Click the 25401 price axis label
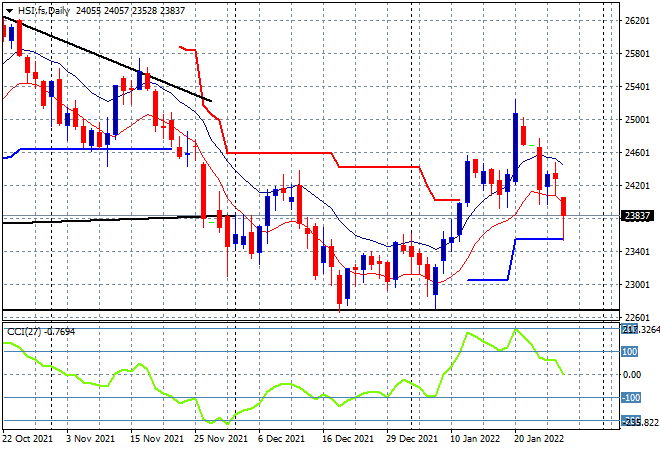 point(637,87)
